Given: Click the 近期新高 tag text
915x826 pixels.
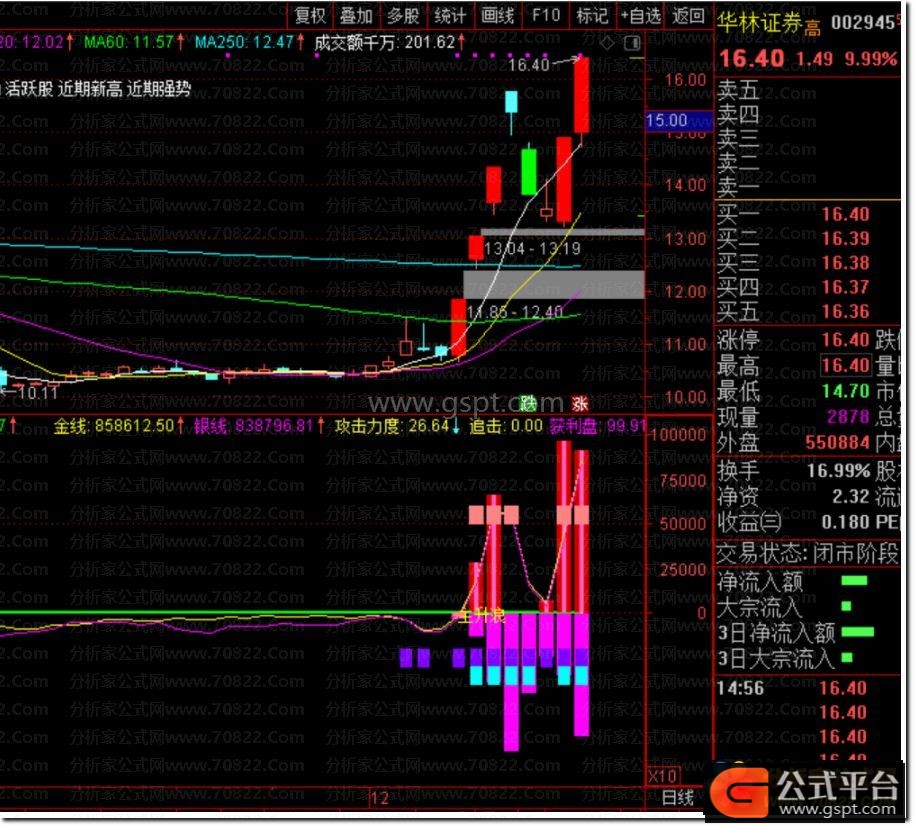Looking at the screenshot, I should pyautogui.click(x=90, y=89).
